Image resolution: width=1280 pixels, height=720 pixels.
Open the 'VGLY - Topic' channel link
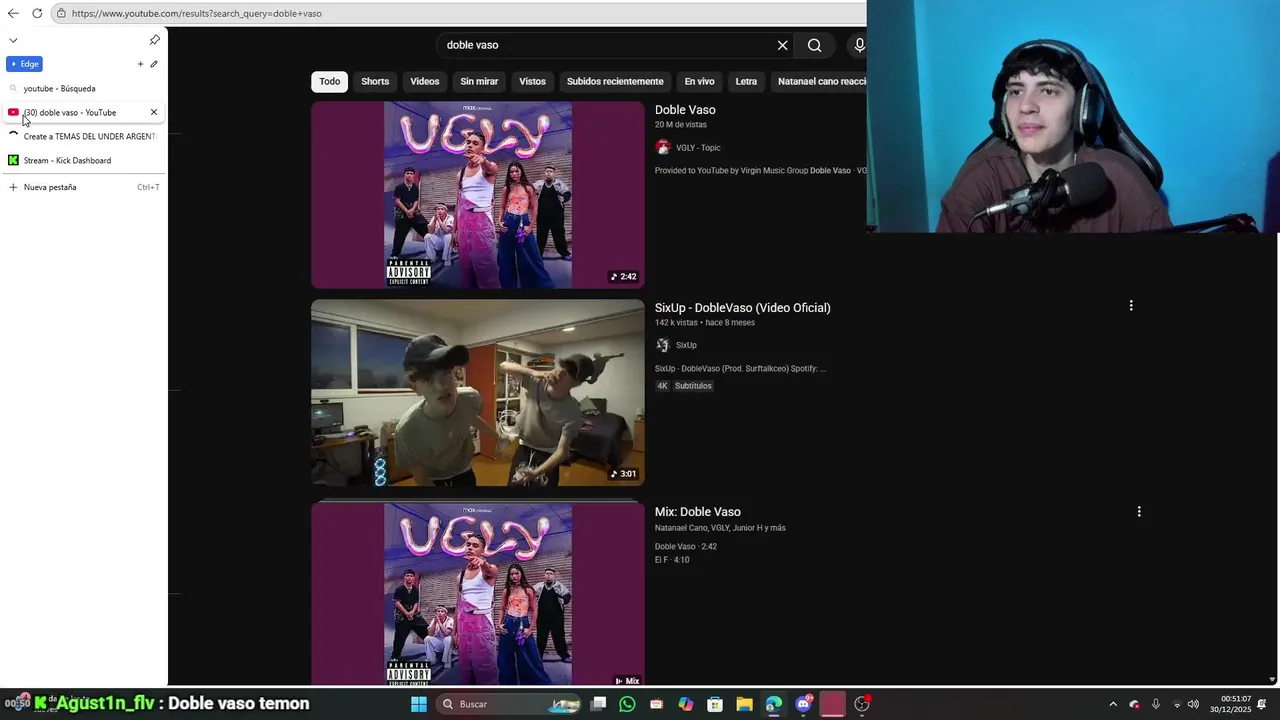[698, 148]
